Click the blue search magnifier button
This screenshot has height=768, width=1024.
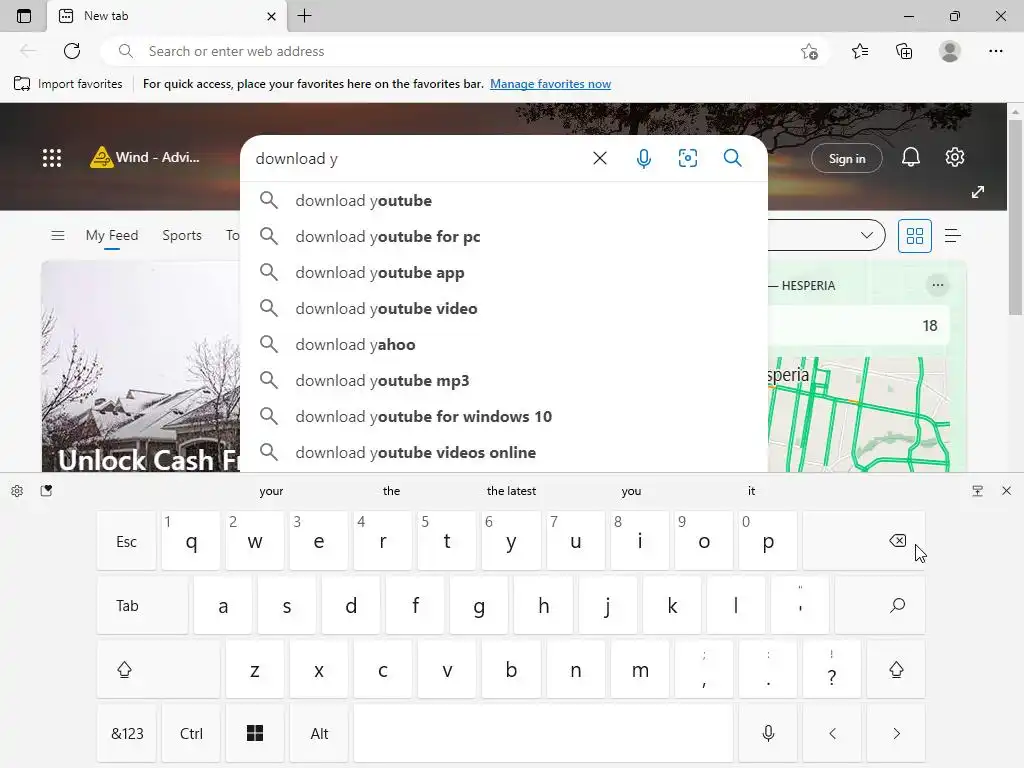click(733, 158)
